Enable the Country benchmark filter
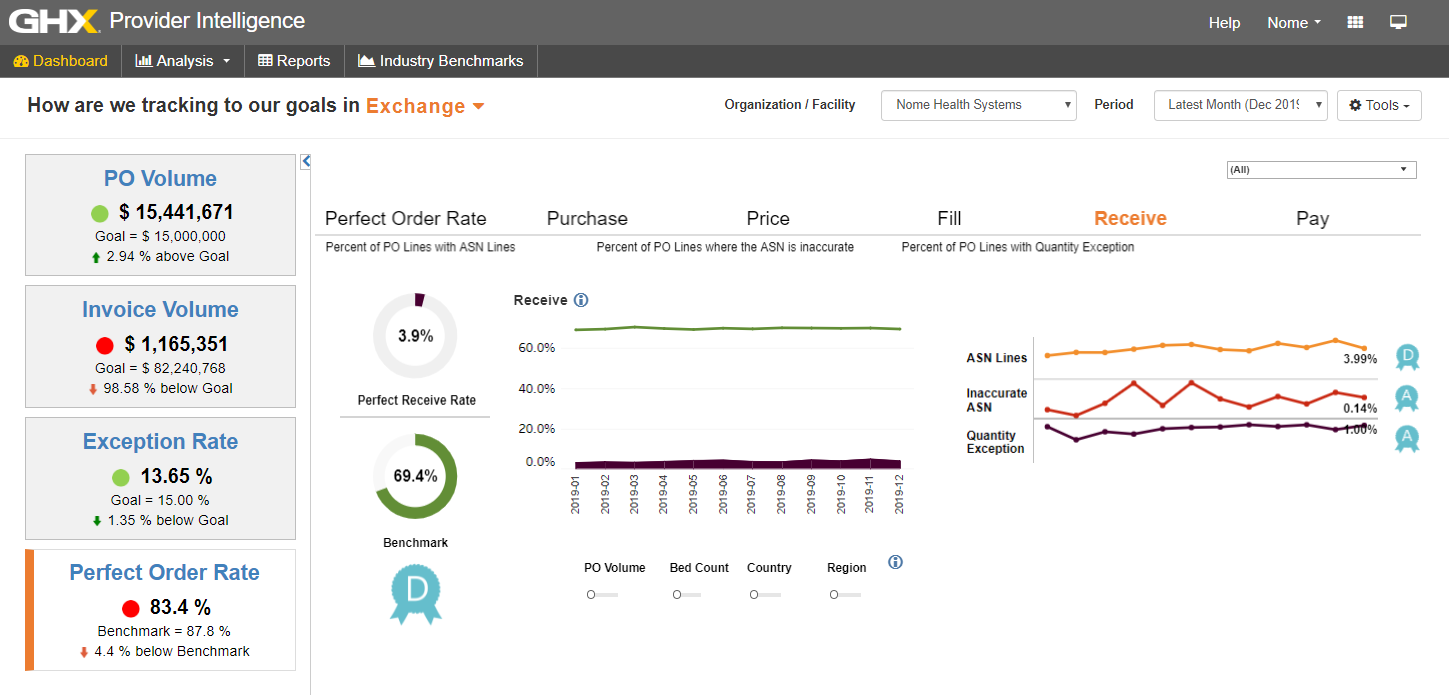This screenshot has height=695, width=1449. [763, 595]
